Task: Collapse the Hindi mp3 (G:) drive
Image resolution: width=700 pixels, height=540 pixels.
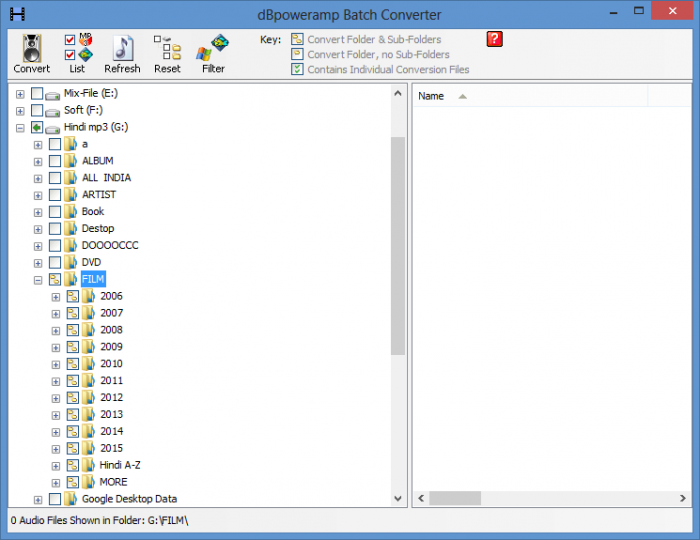Action: pyautogui.click(x=20, y=128)
